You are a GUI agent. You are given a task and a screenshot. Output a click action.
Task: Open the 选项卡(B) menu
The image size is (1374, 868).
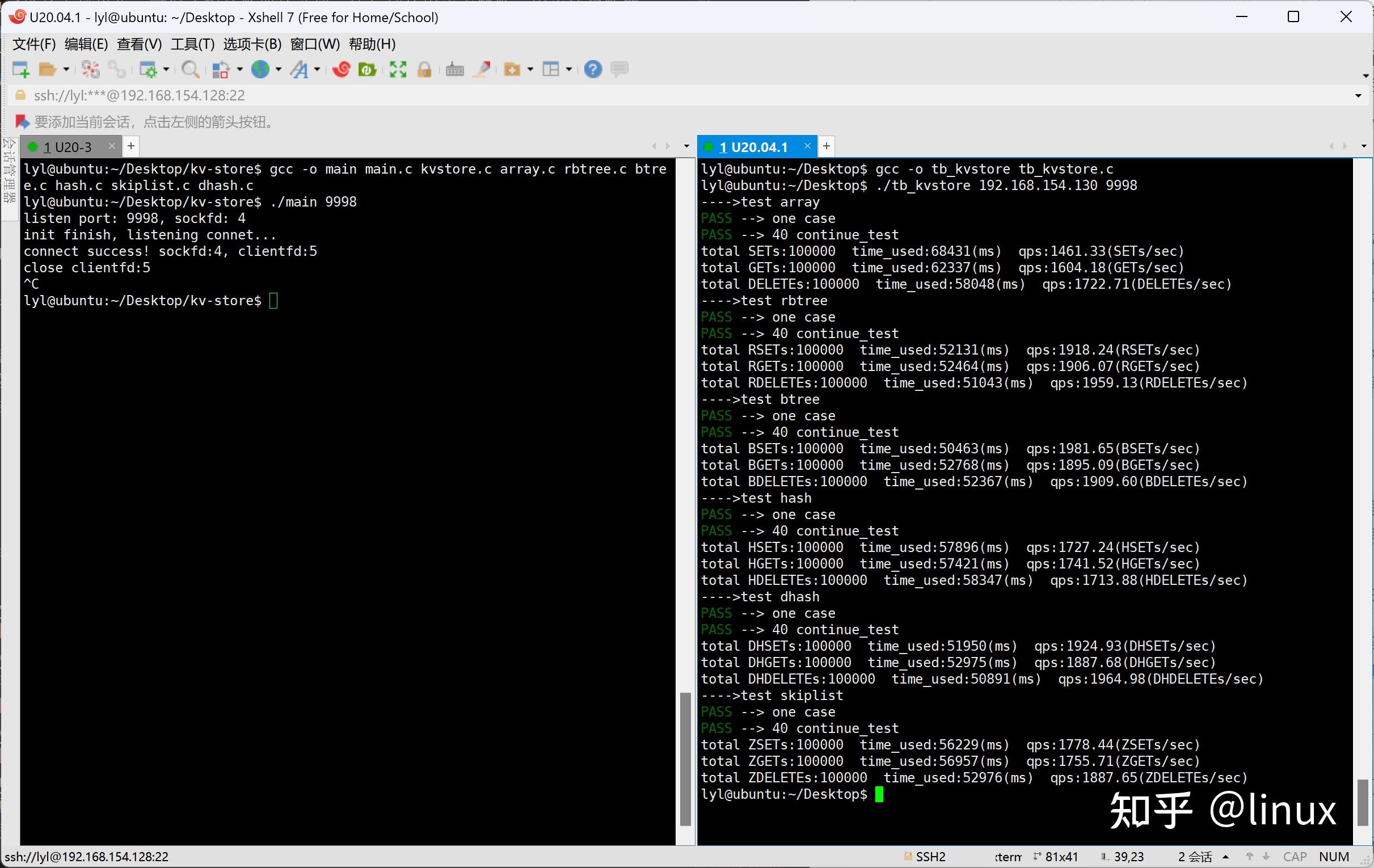coord(252,44)
